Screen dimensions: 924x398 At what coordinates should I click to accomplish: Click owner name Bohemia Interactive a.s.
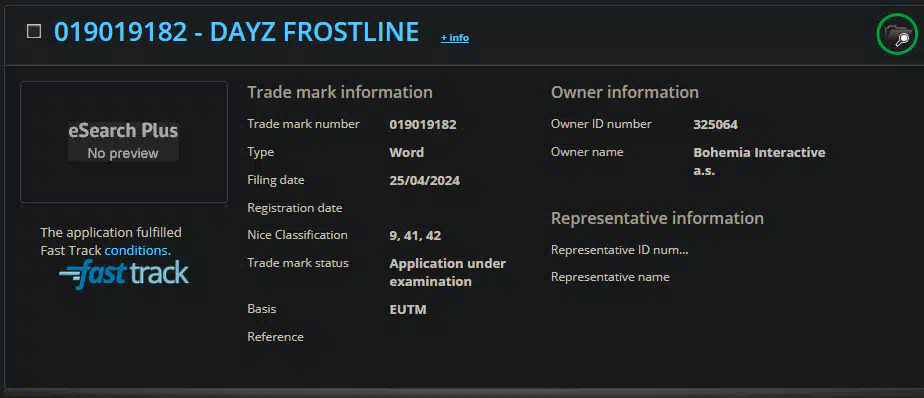coord(759,162)
